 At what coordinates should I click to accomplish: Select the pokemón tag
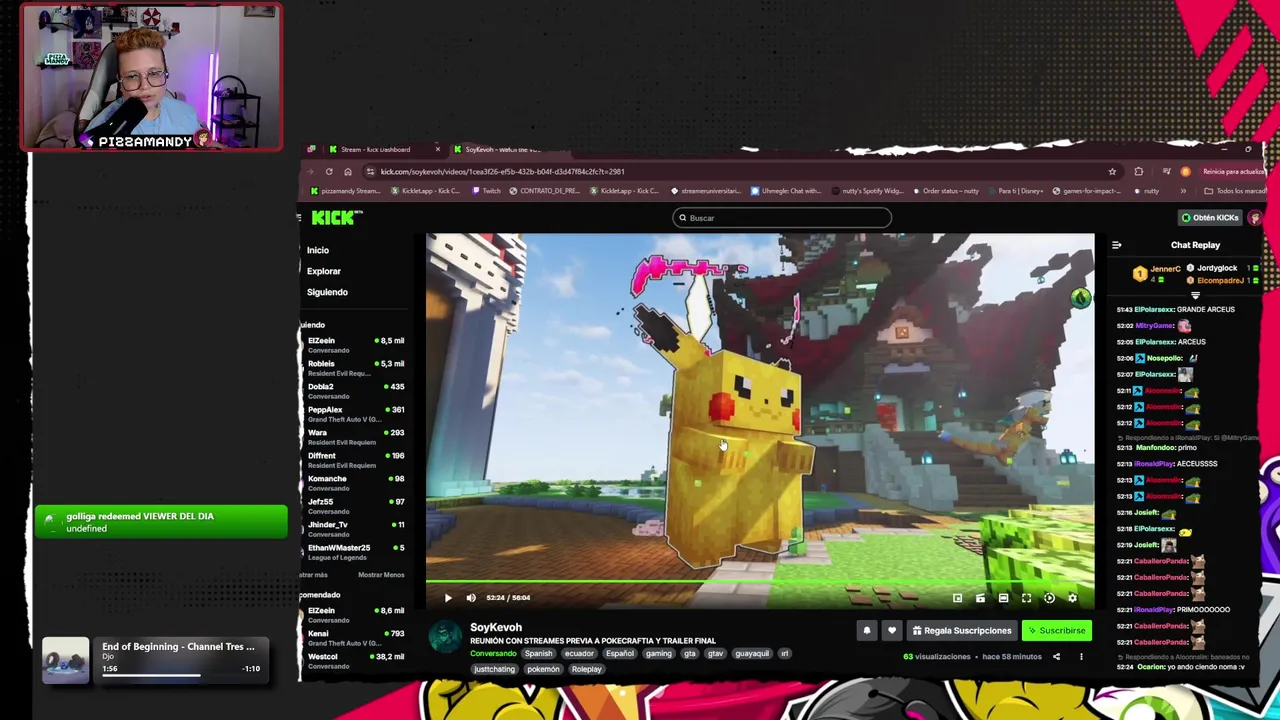543,669
